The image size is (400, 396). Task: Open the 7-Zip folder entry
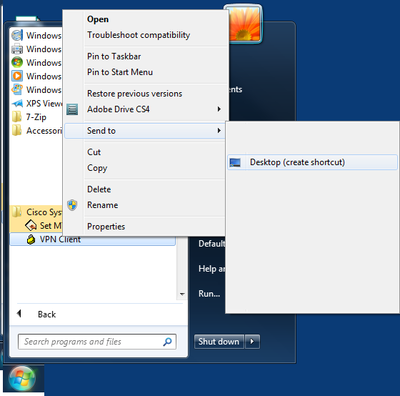[x=36, y=117]
